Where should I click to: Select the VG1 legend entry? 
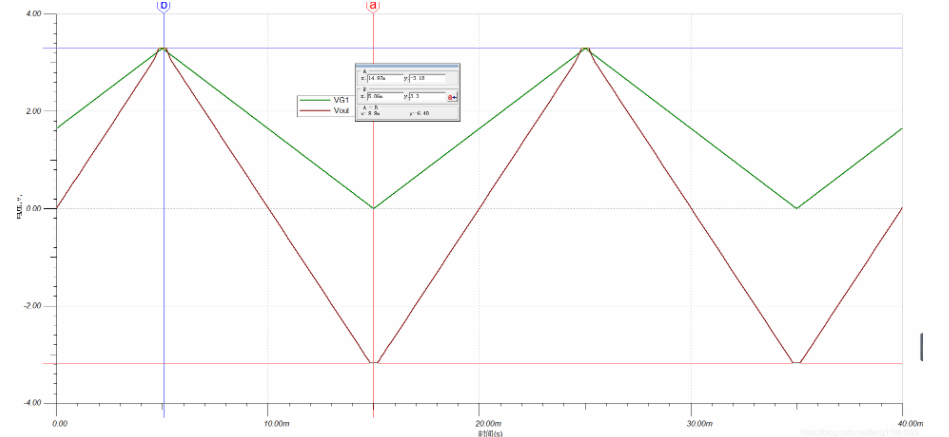[x=324, y=100]
